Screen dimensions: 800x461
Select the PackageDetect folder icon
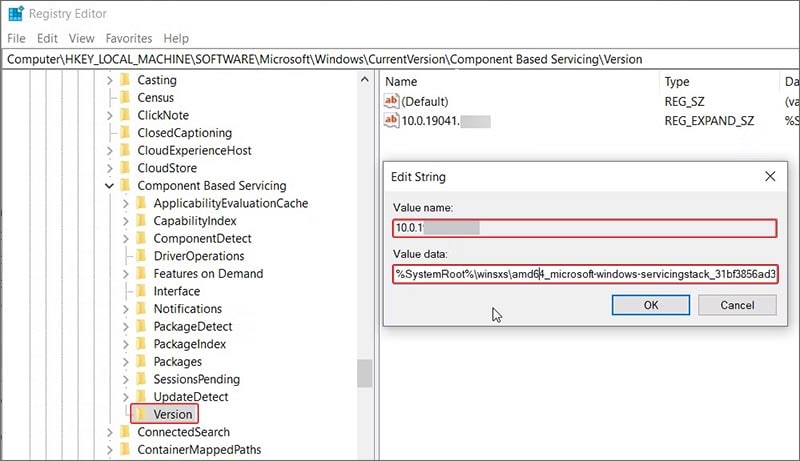tap(141, 326)
